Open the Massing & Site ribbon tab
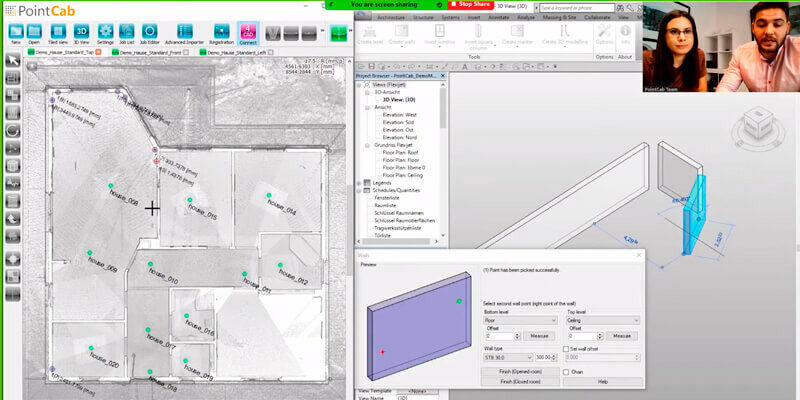800x400 pixels. tap(561, 17)
